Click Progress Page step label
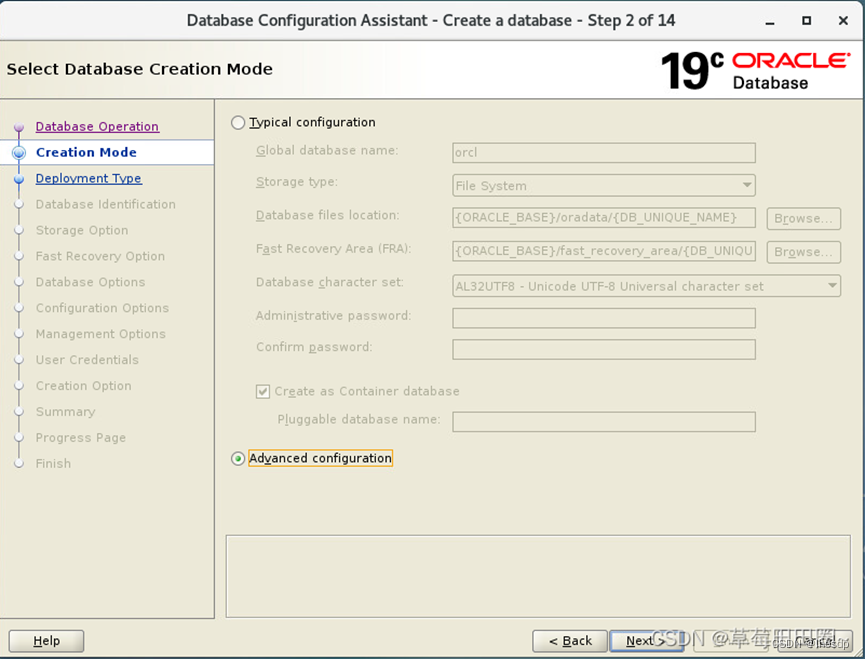Viewport: 865px width, 659px height. pyautogui.click(x=81, y=437)
